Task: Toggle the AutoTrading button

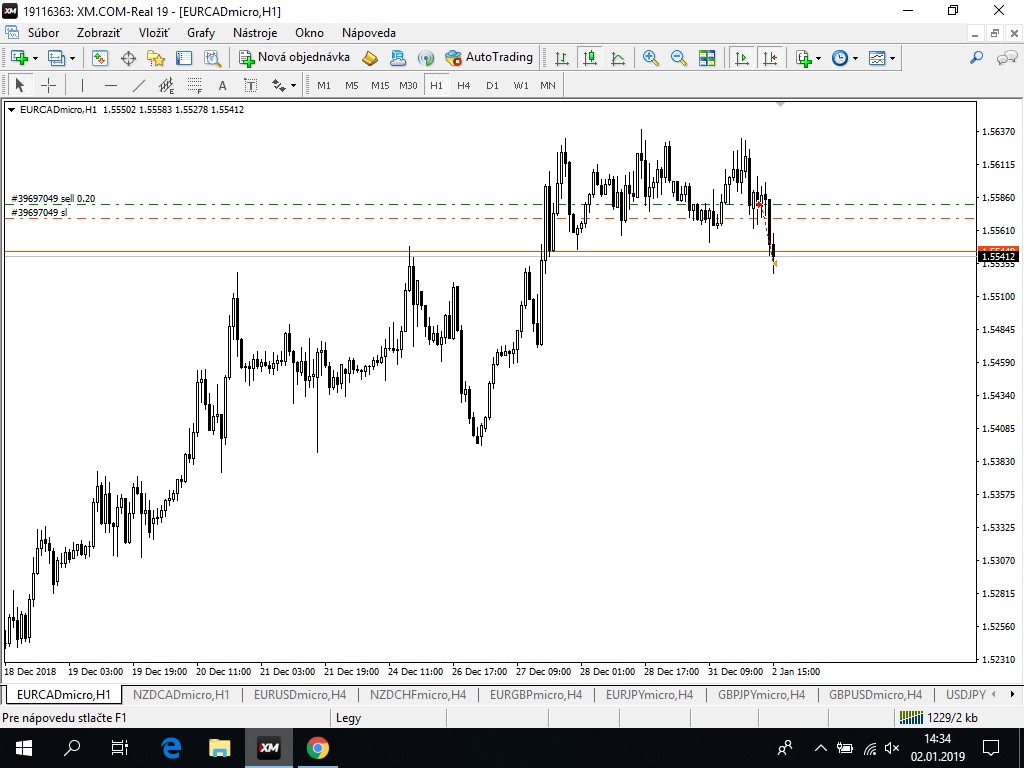Action: click(489, 58)
